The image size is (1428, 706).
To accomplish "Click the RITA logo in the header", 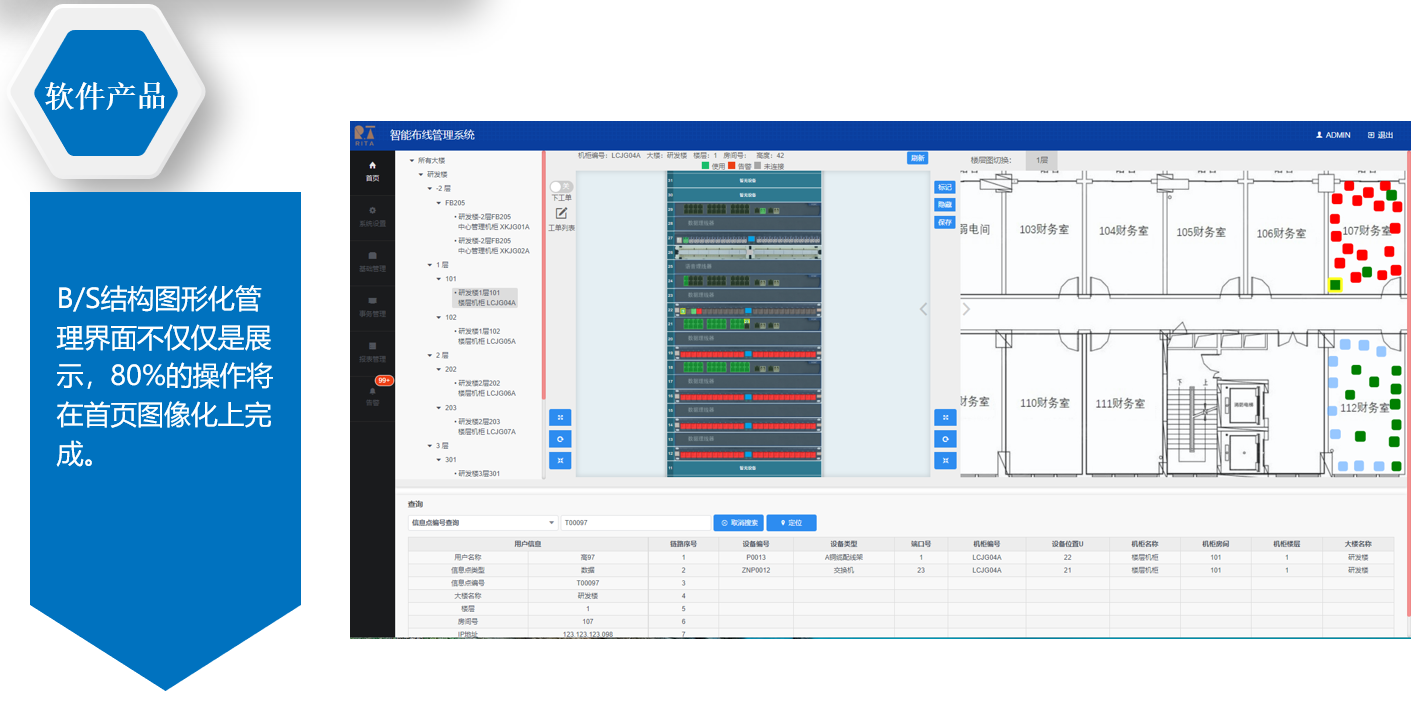I will 365,134.
